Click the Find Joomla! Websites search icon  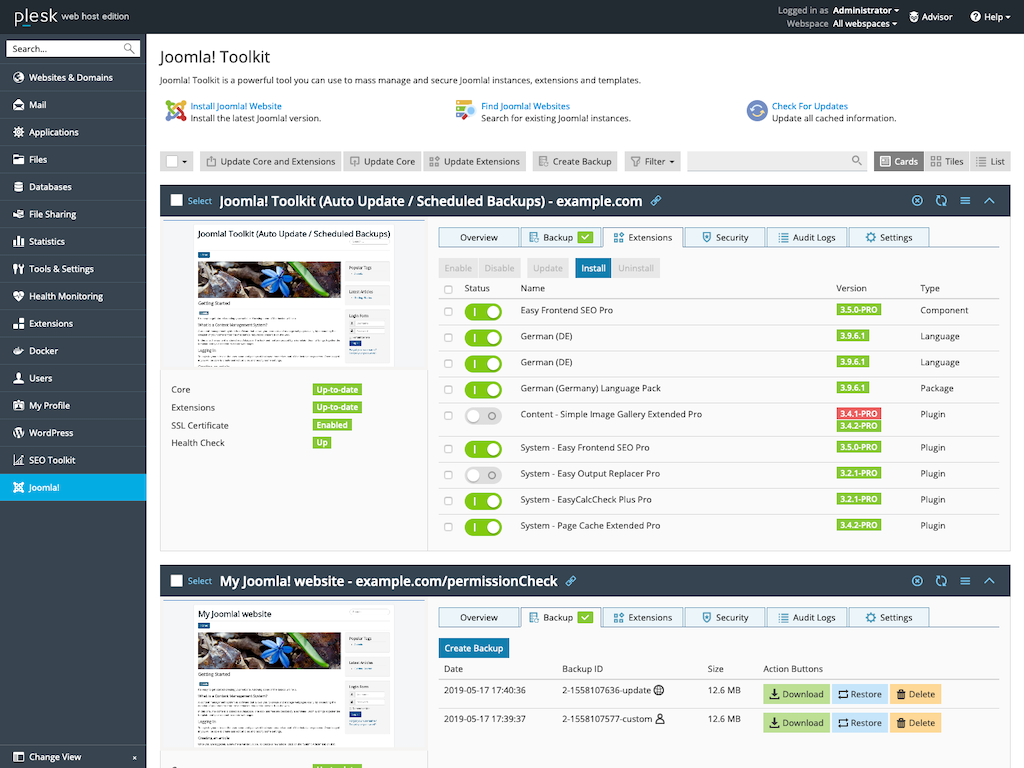[x=465, y=110]
